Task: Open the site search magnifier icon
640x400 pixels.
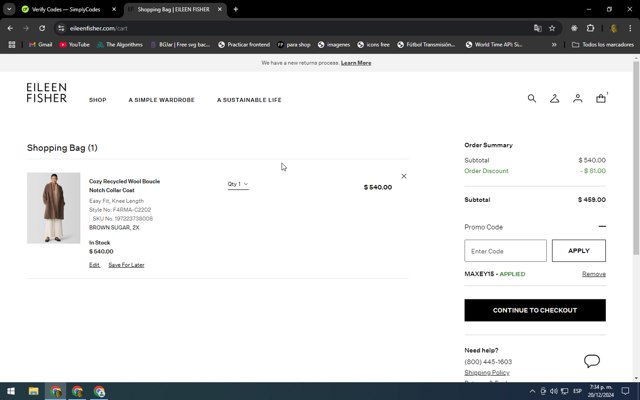Action: (x=531, y=98)
